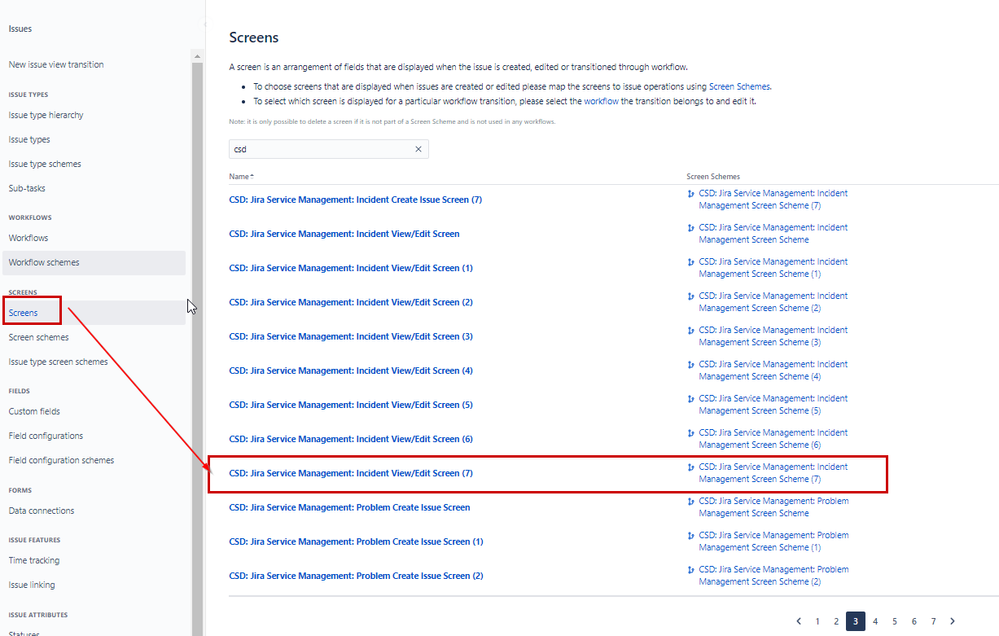Click sidebar scrollbar up arrow
The width and height of the screenshot is (999, 636).
197,56
